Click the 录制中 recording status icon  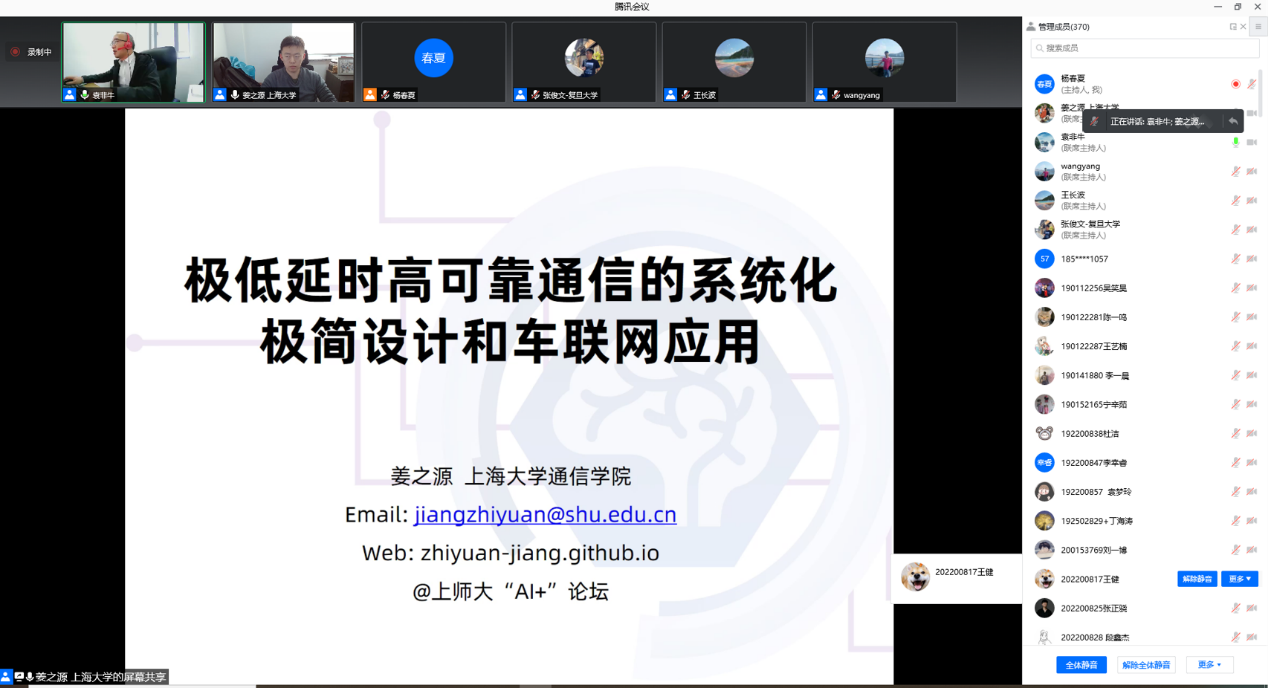[x=15, y=52]
